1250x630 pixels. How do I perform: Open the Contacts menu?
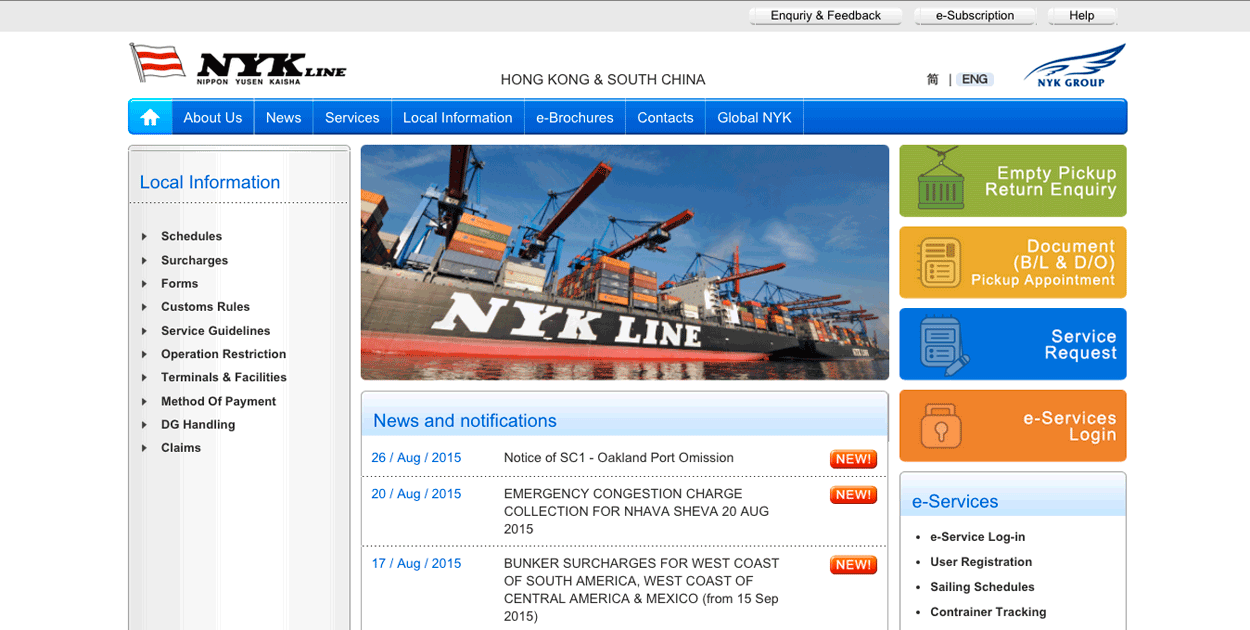point(665,117)
